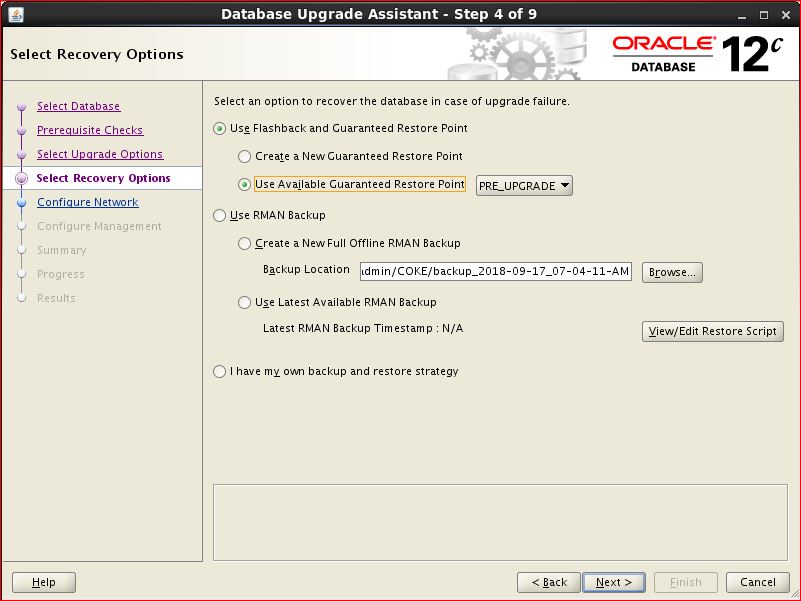Click the Select Database step bullet icon
This screenshot has width=801, height=601.
21,107
